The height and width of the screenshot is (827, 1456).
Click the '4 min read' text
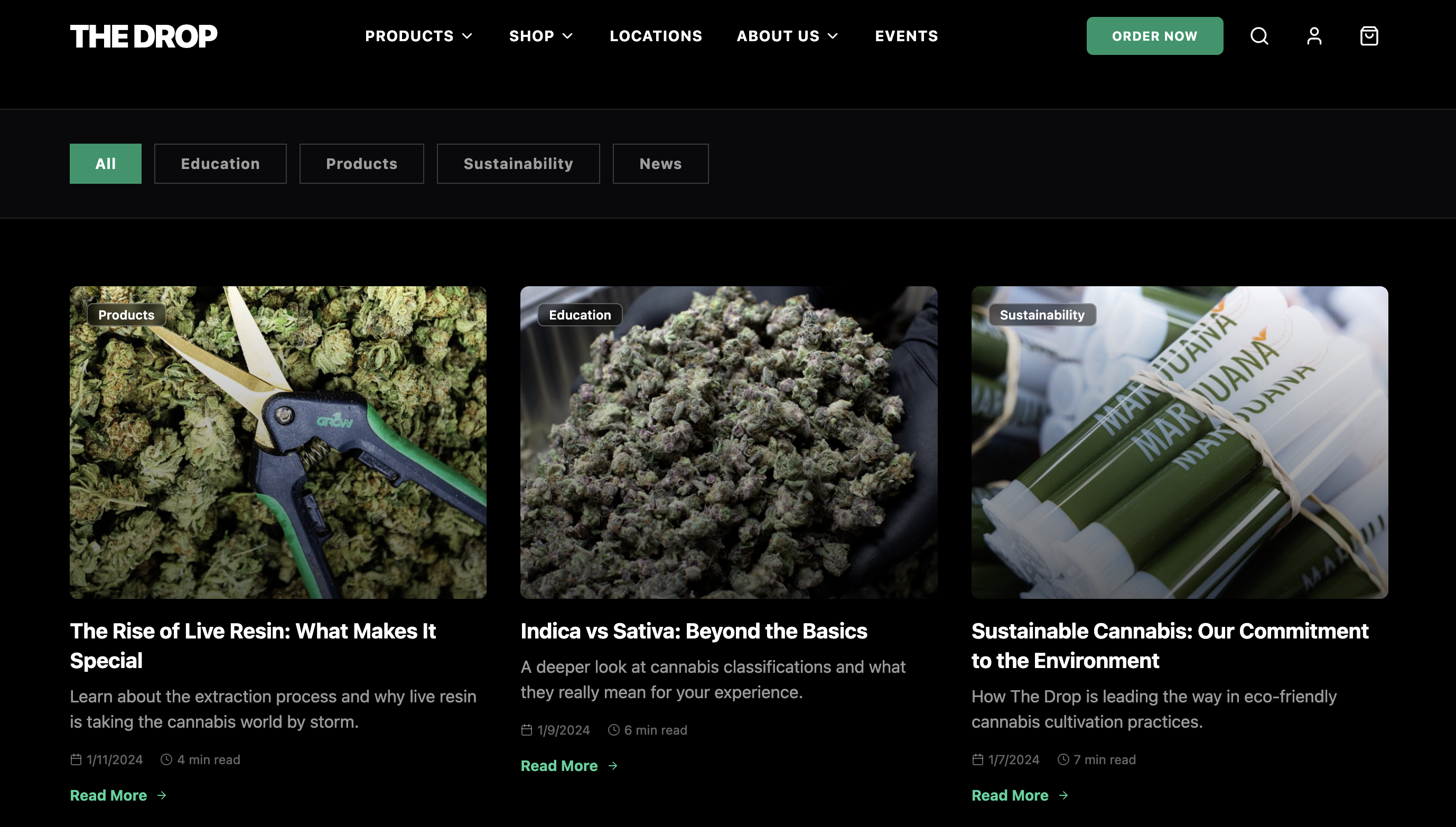[209, 759]
